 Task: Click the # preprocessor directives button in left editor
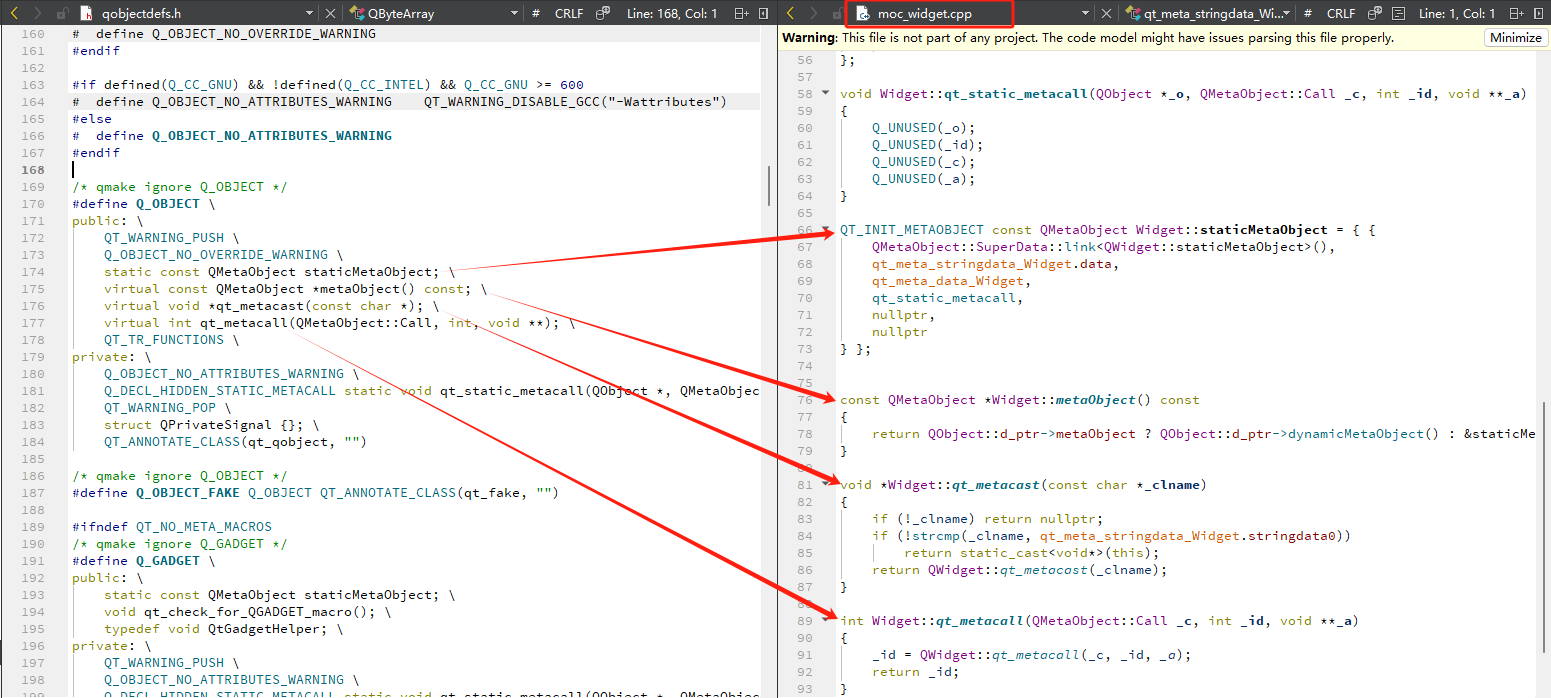pyautogui.click(x=535, y=13)
